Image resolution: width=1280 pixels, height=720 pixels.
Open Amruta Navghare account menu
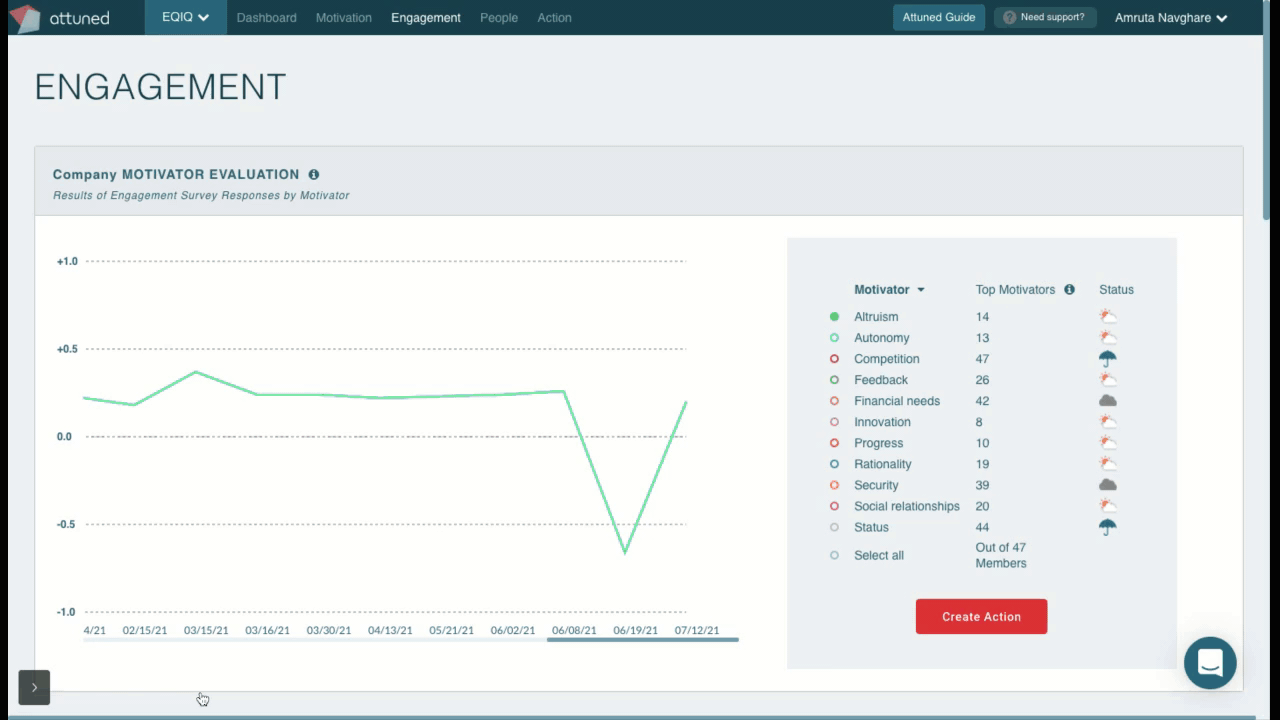click(1171, 18)
